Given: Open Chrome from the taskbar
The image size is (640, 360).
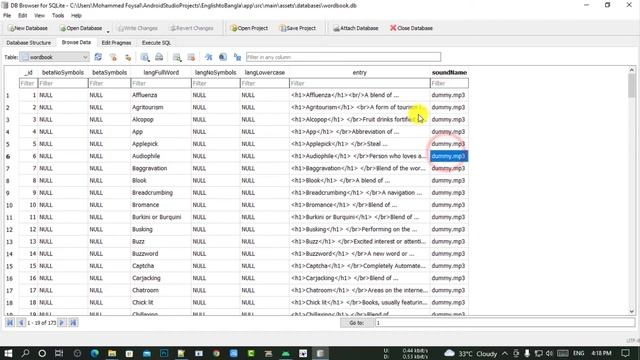Looking at the screenshot, I should (x=216, y=353).
